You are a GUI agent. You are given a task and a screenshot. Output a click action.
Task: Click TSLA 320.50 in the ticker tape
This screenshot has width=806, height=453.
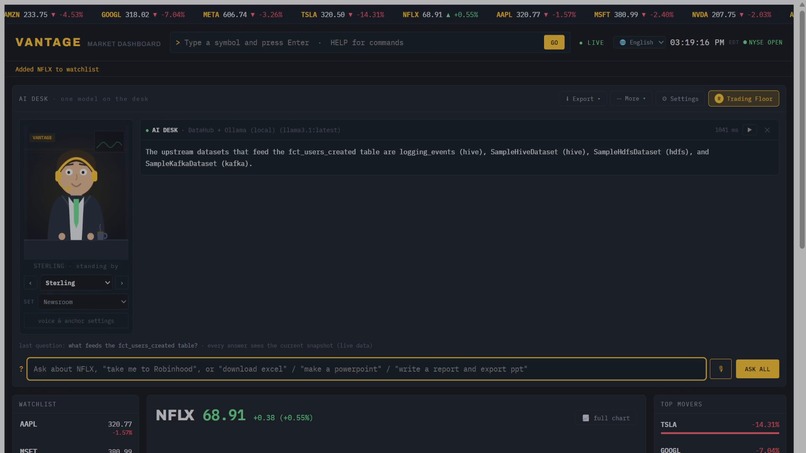pyautogui.click(x=342, y=15)
